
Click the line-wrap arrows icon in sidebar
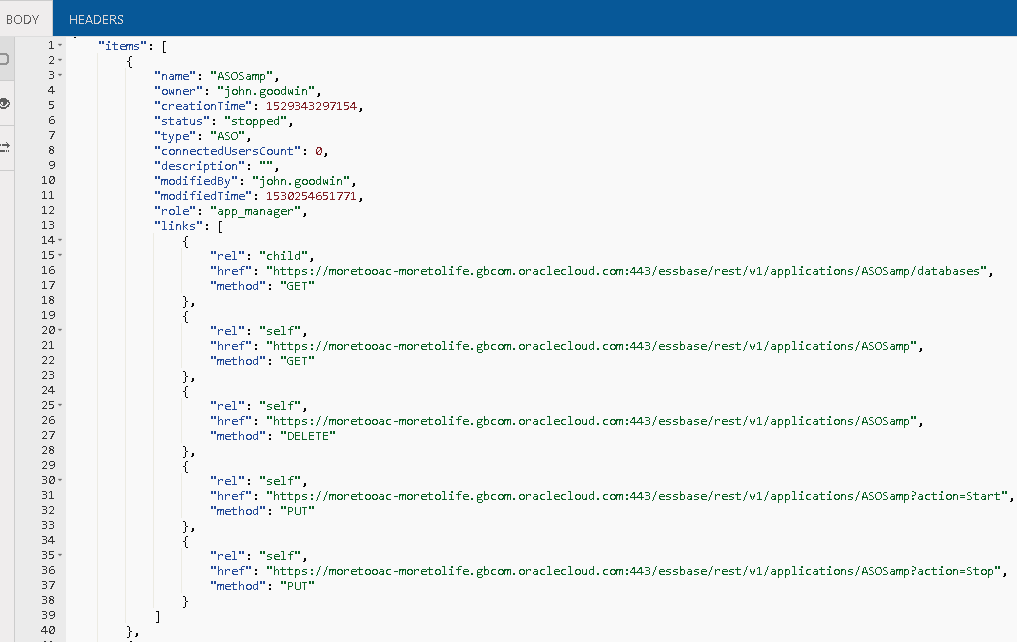pos(5,147)
